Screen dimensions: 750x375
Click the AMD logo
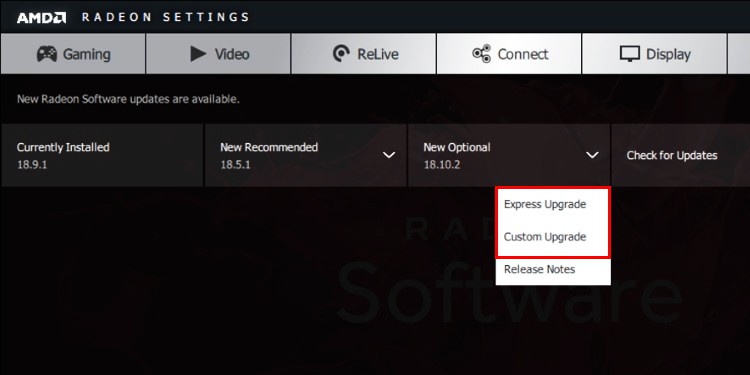42,18
